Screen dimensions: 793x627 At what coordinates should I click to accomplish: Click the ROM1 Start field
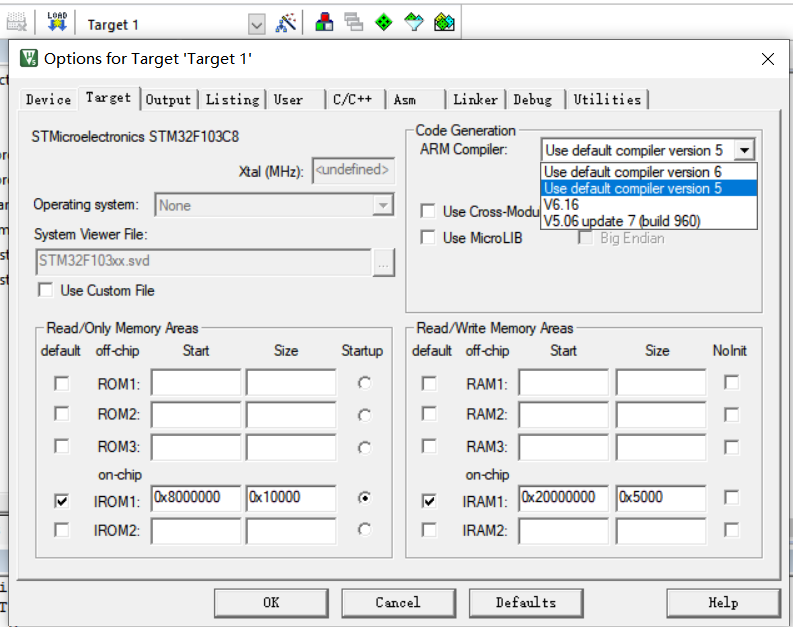[196, 382]
